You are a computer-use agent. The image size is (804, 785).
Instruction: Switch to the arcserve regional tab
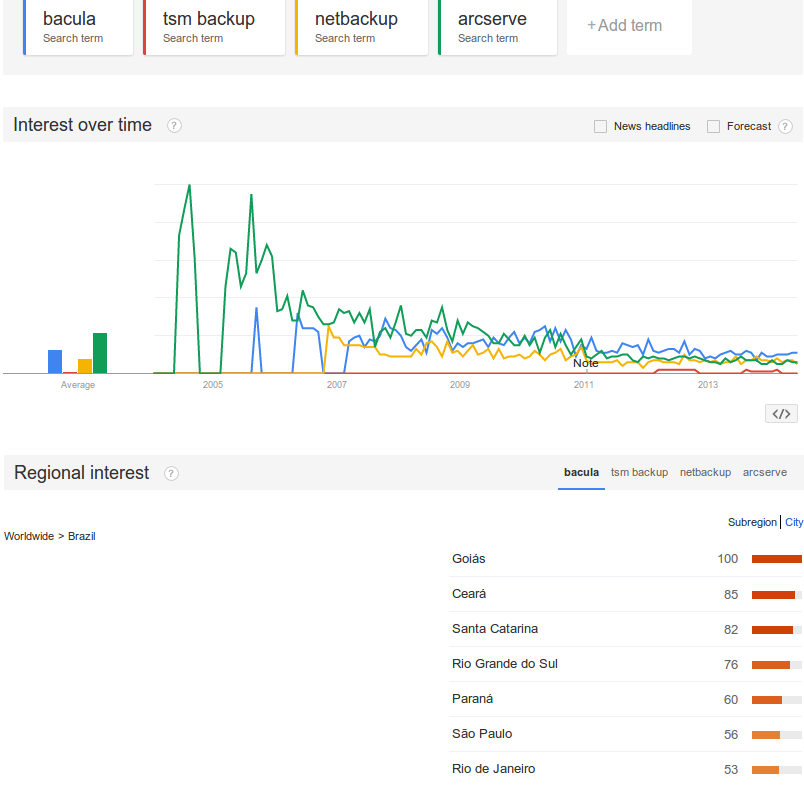point(765,472)
